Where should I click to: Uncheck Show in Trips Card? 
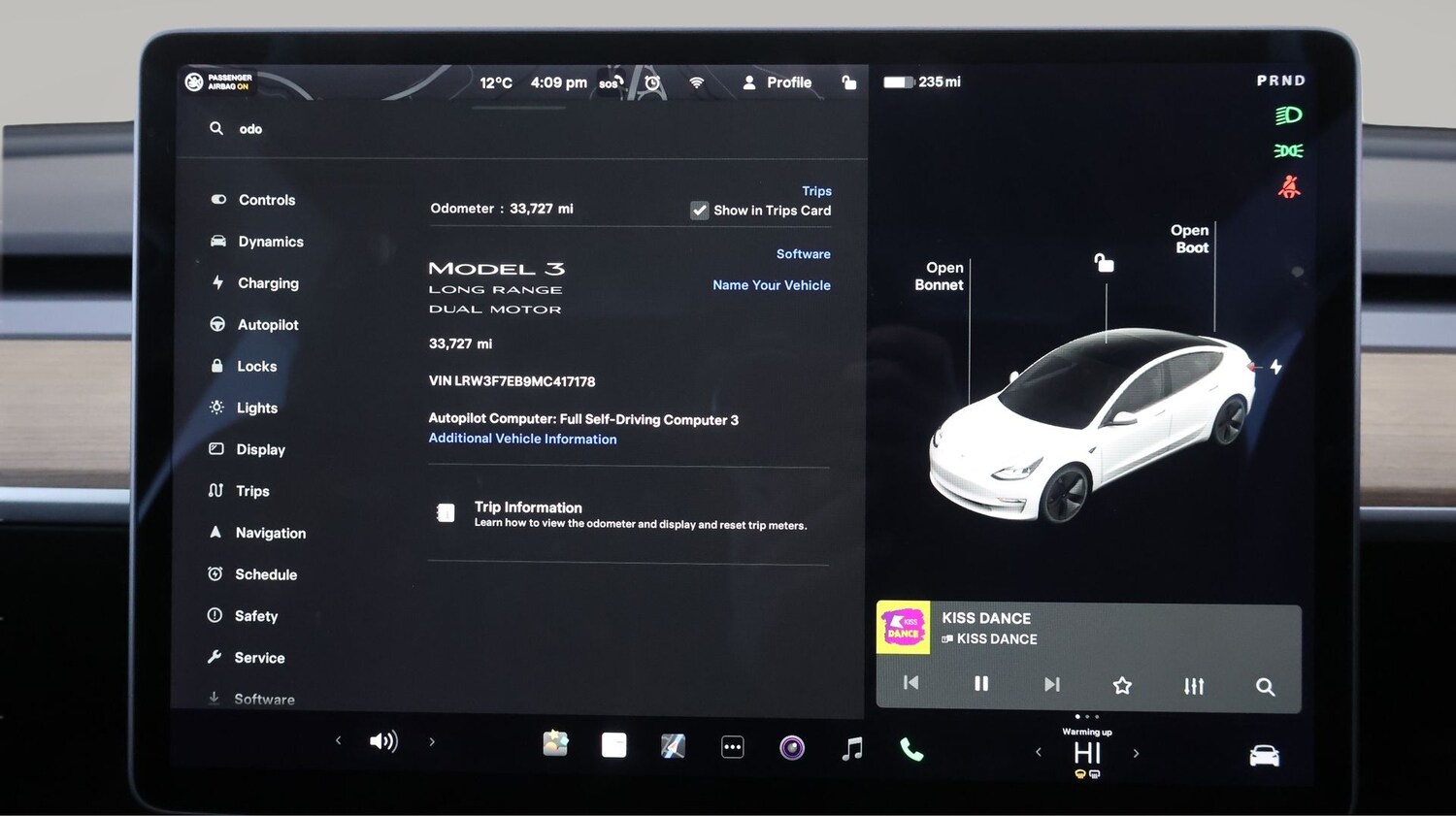[700, 210]
